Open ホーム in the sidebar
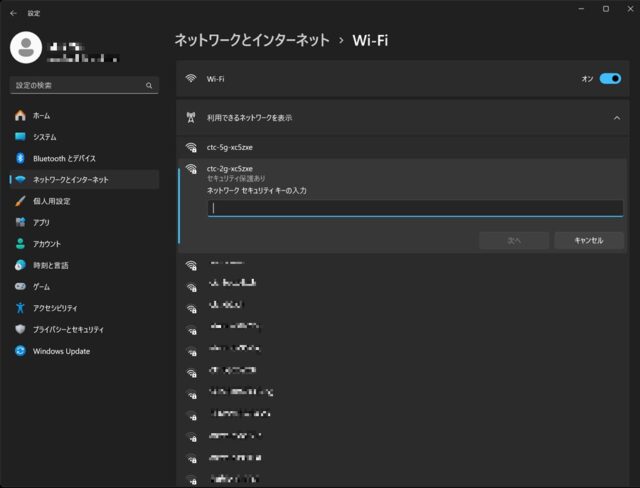640x488 pixels. 84,116
